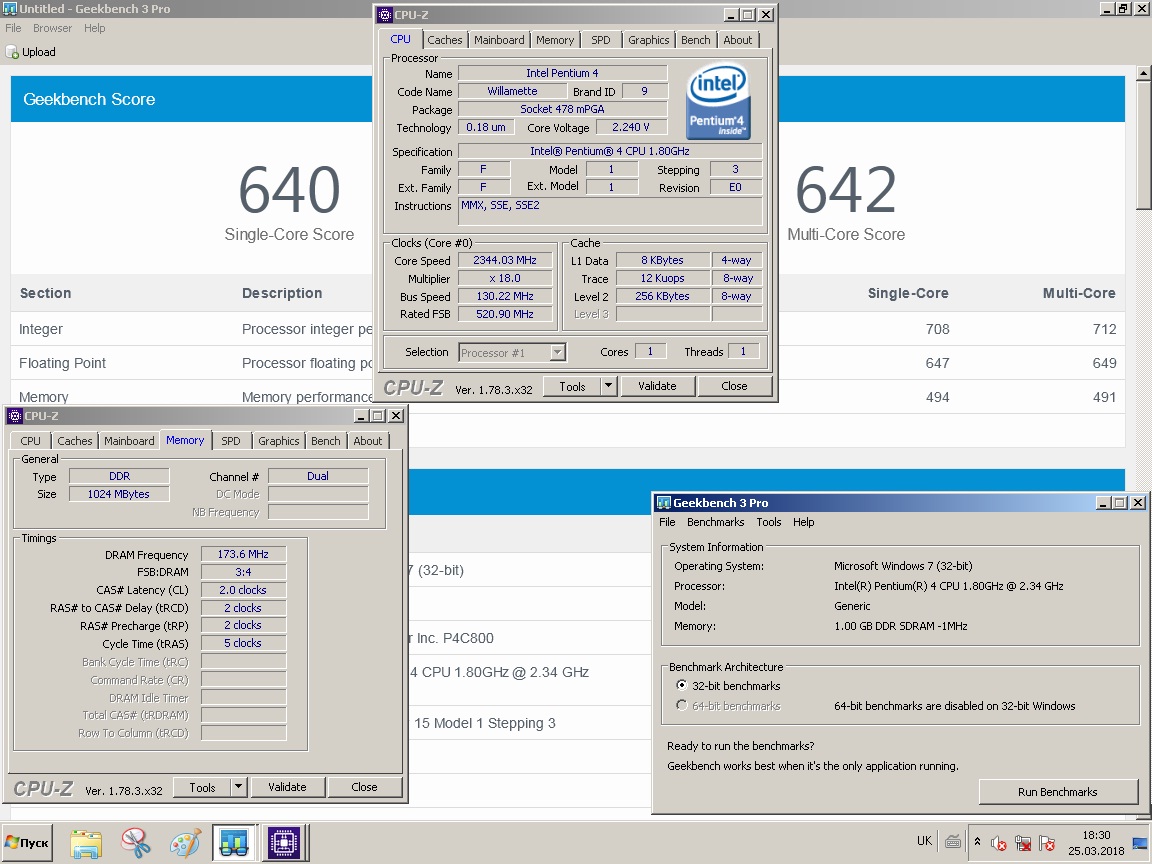Open the file explorer taskbar icon

coord(86,843)
